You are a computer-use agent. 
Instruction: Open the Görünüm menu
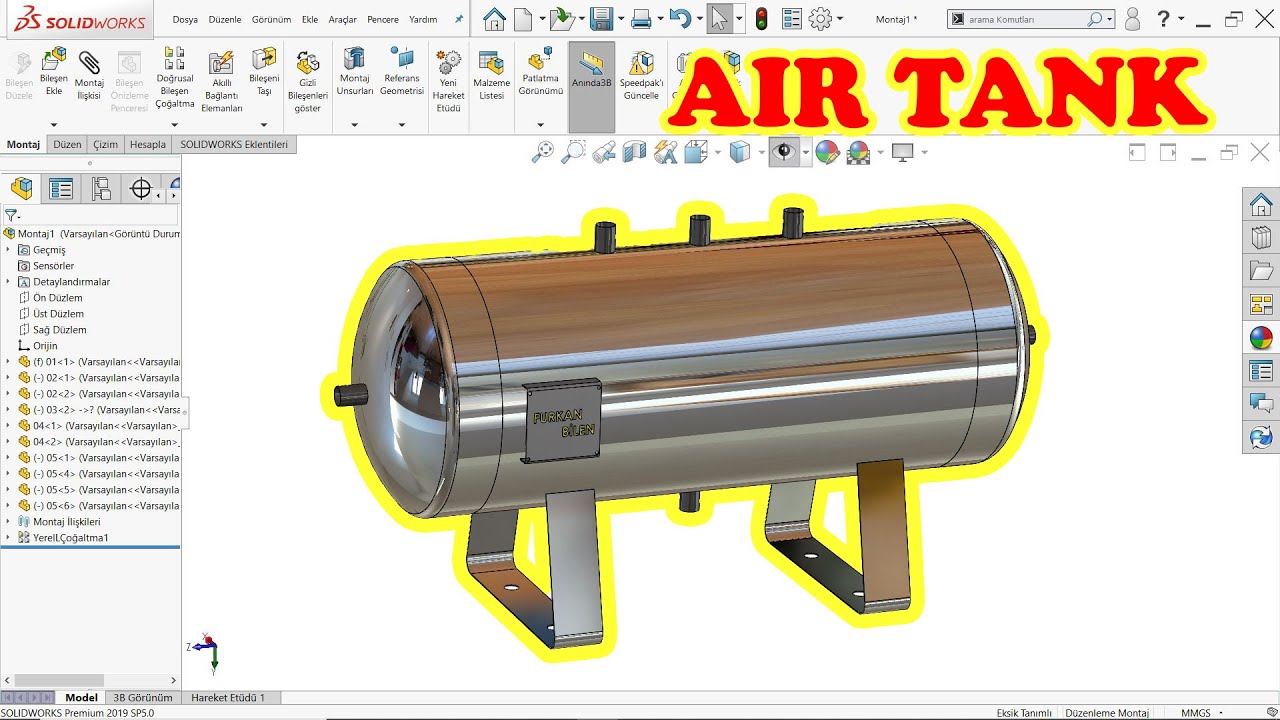pos(271,20)
